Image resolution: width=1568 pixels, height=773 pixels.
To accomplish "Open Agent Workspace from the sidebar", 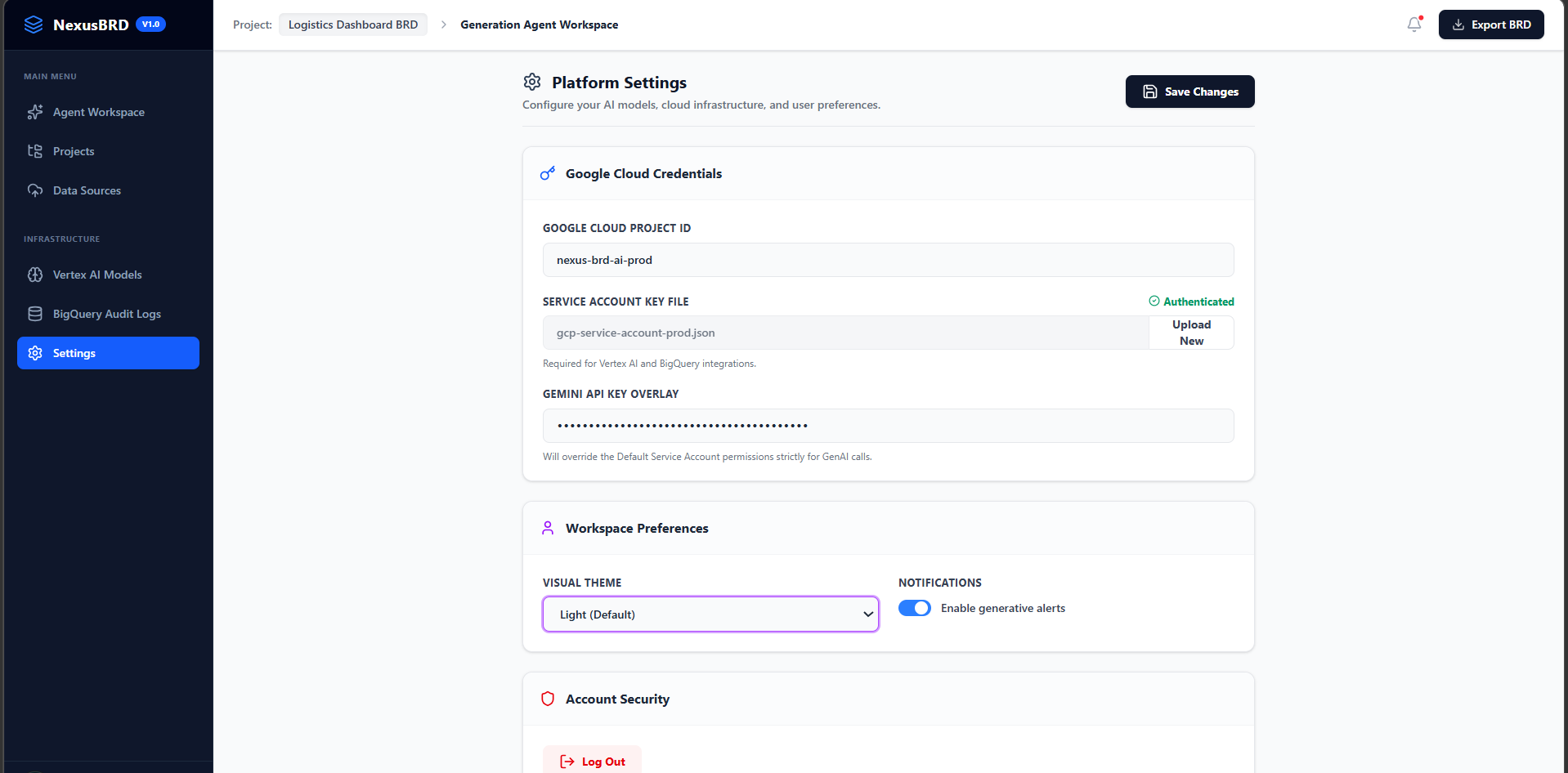I will 108,112.
